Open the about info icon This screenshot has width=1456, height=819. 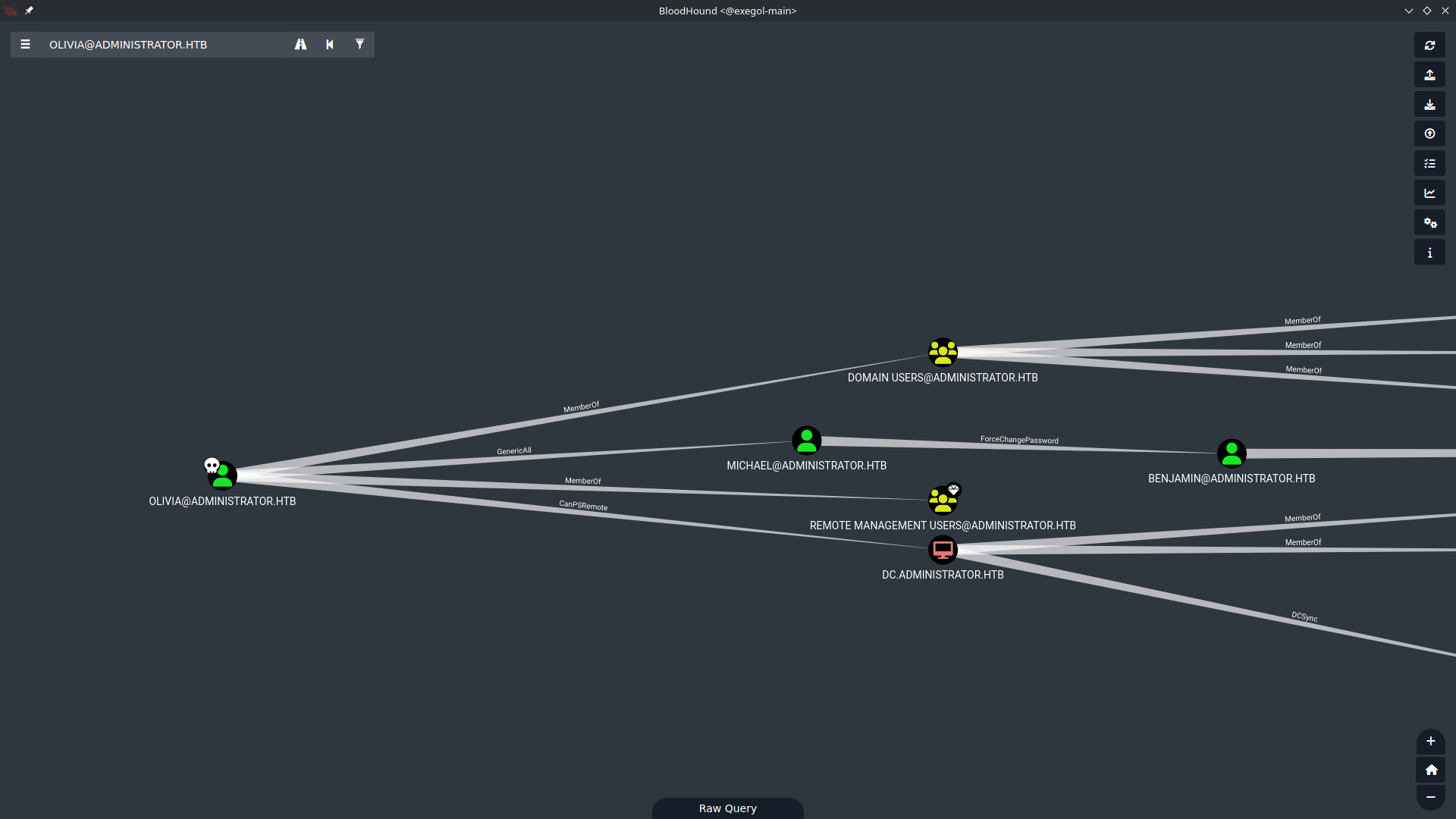coord(1429,253)
